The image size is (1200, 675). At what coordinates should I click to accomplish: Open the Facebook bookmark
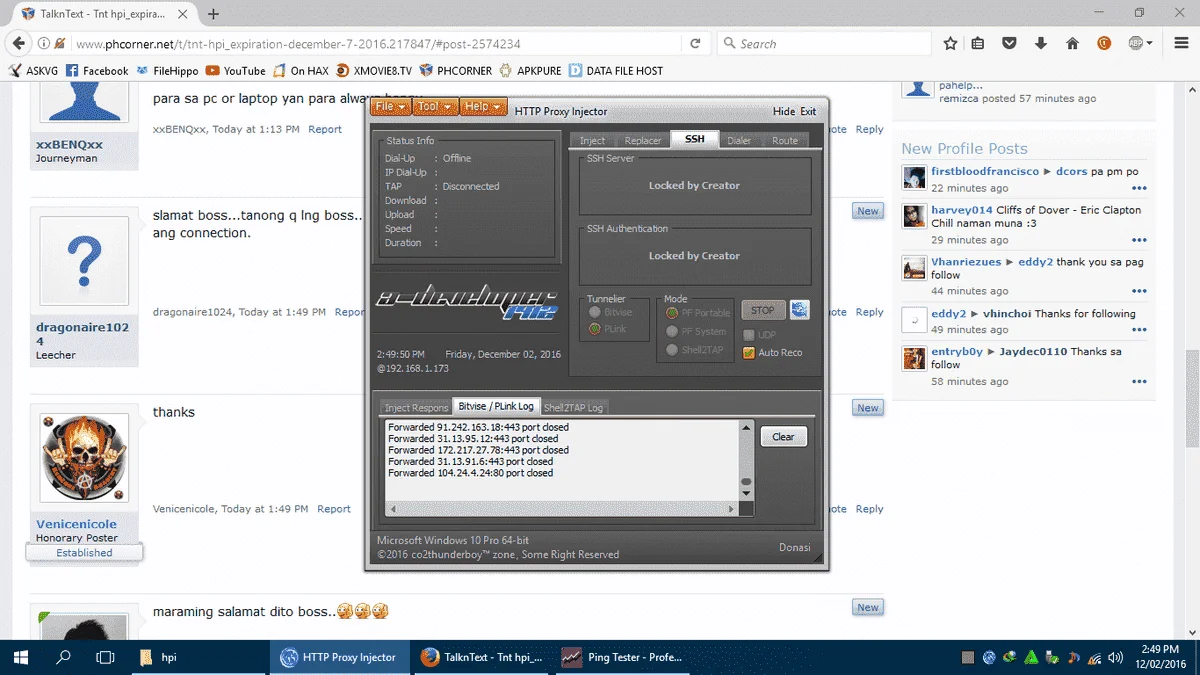point(98,71)
